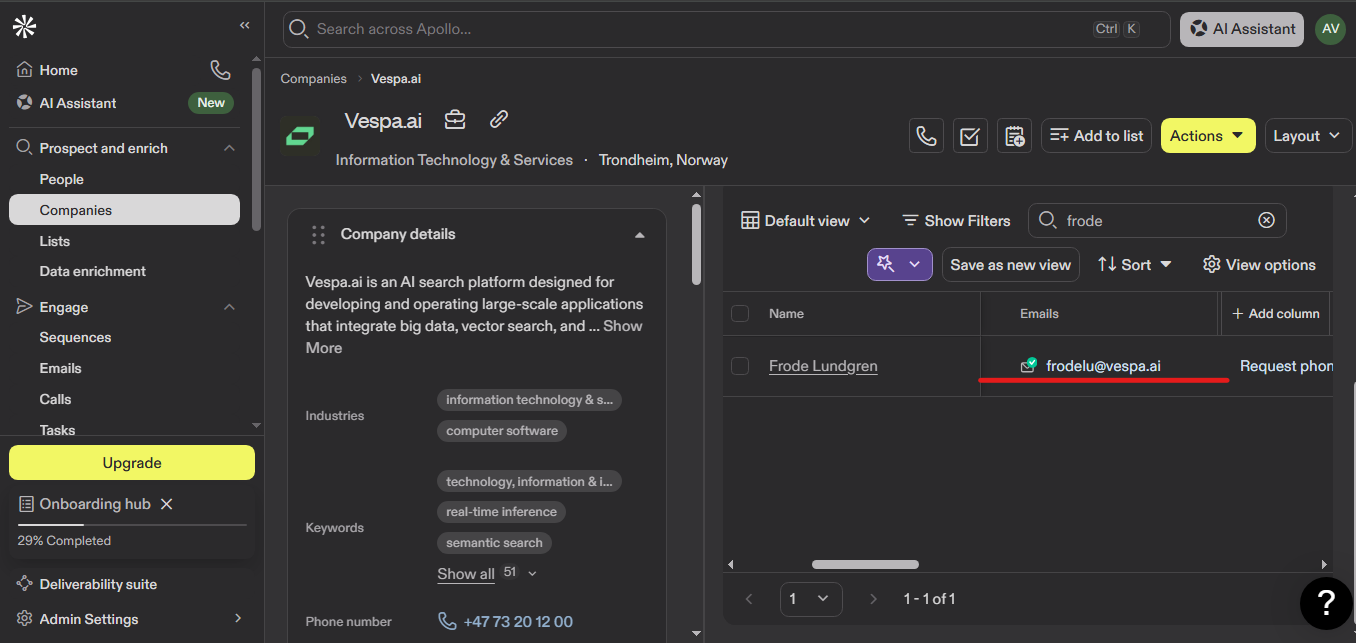1356x643 pixels.
Task: Open Sequences in sidebar
Action: tap(75, 337)
